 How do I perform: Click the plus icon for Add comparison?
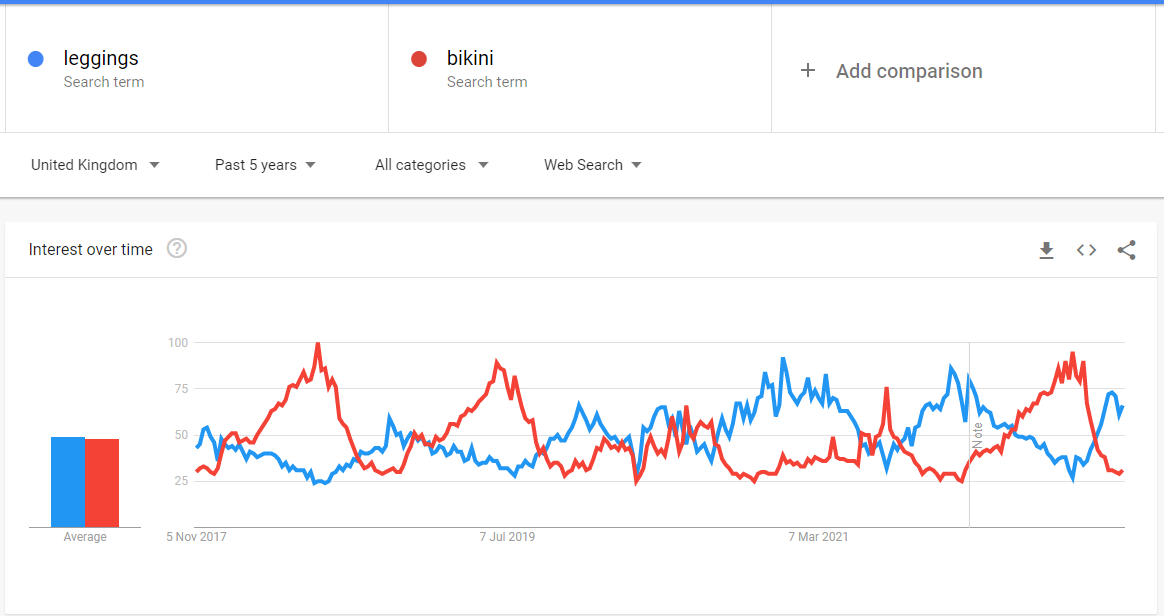(x=808, y=71)
